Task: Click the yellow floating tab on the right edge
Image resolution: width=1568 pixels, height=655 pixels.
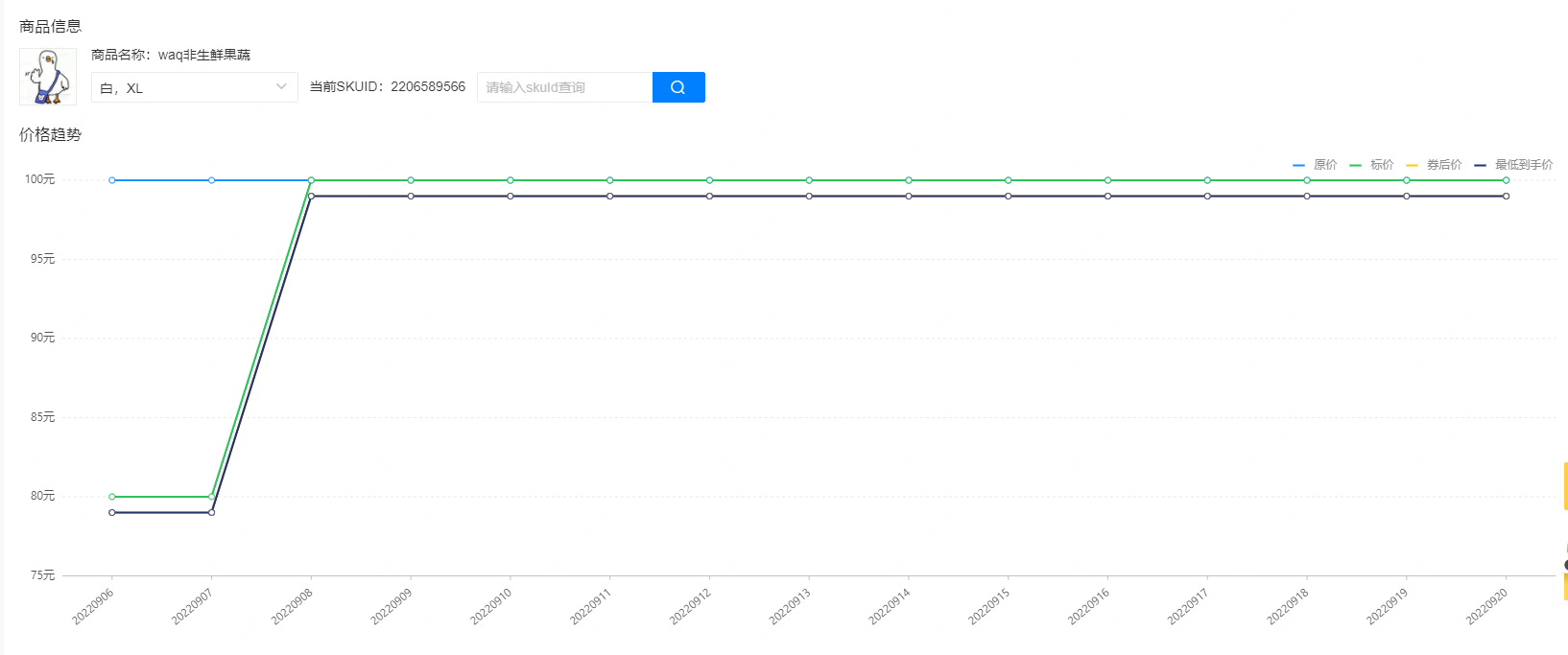Action: [1564, 486]
